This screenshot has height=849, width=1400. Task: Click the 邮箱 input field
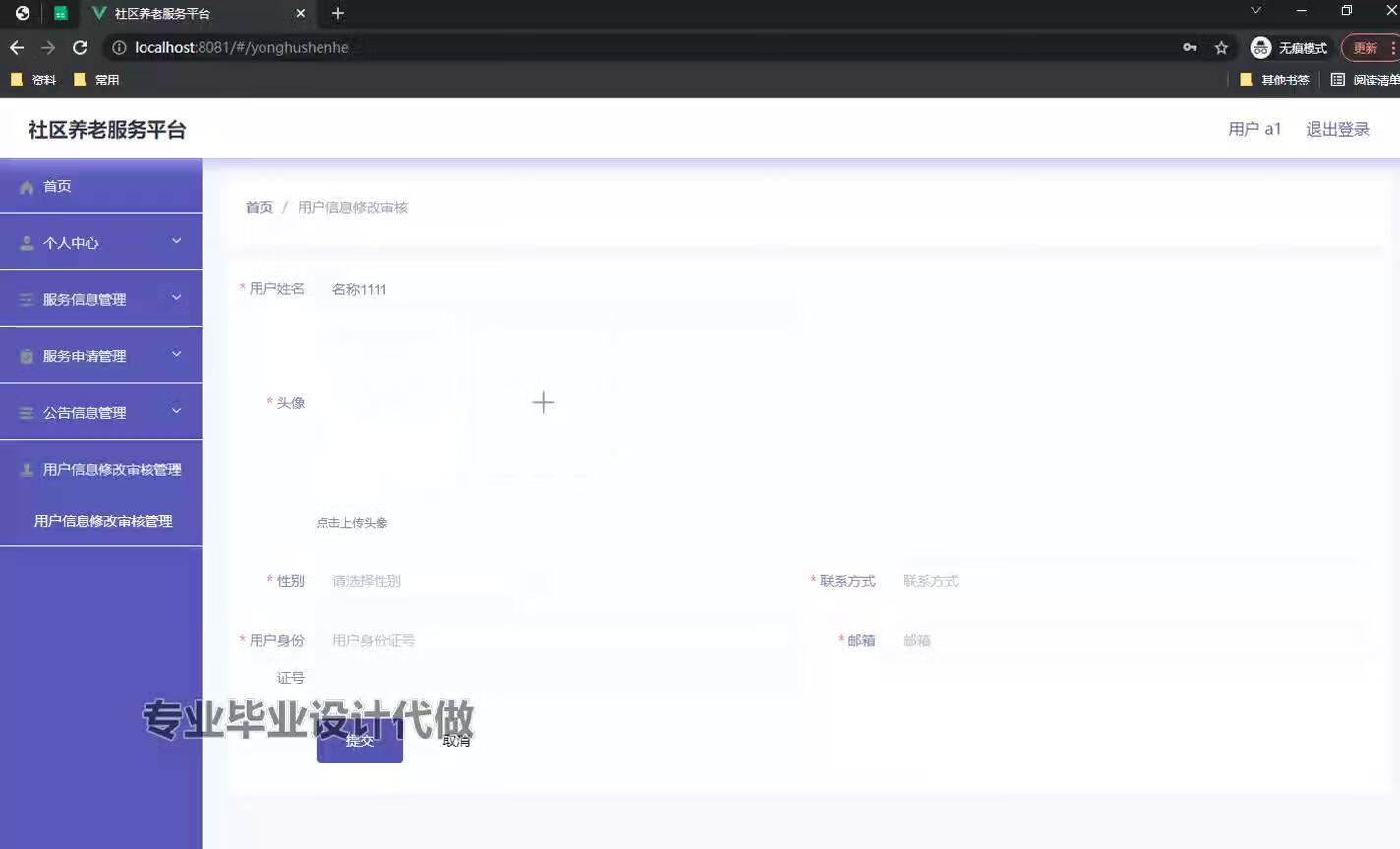[x=1127, y=641]
